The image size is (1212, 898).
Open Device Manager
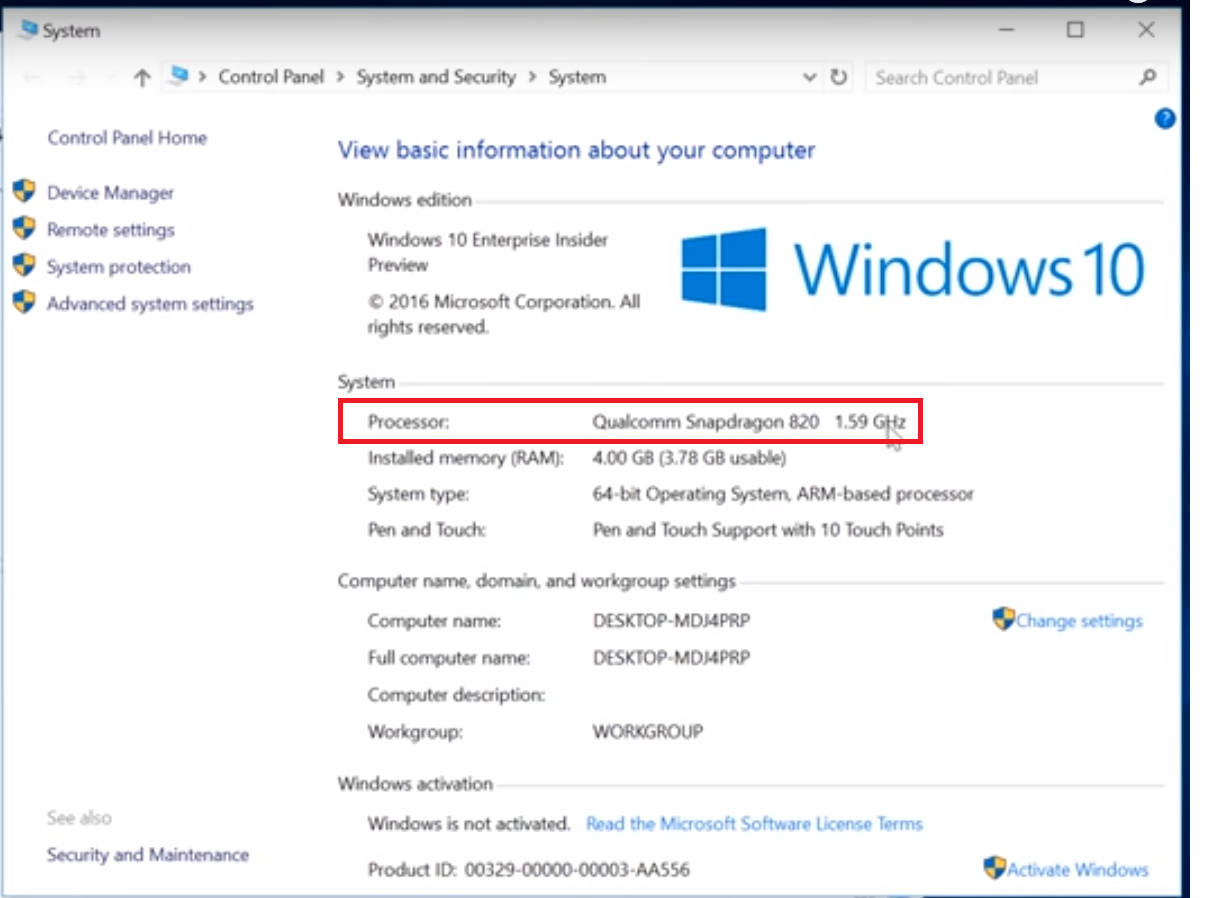[x=110, y=193]
